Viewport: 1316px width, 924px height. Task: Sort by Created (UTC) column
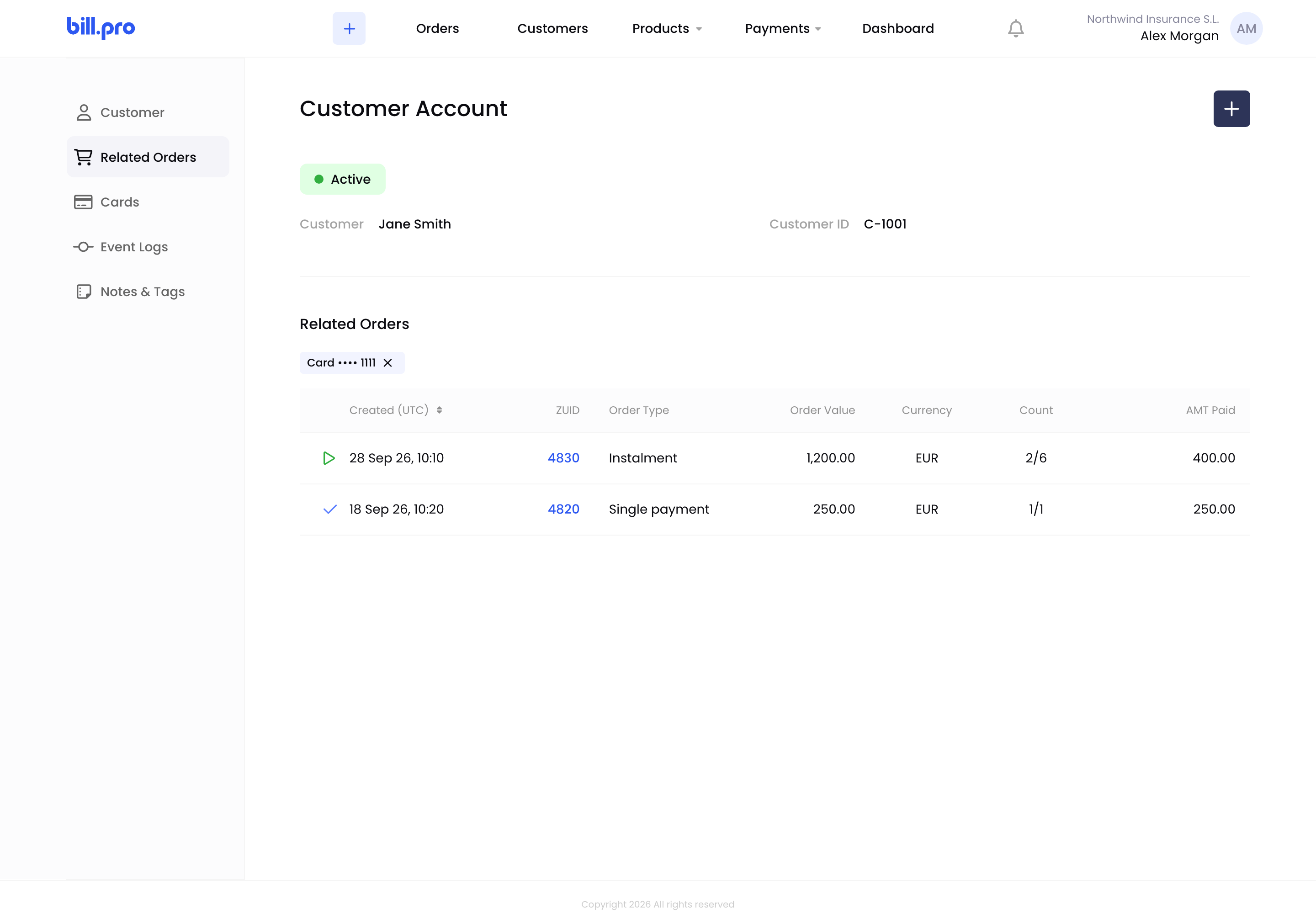tap(396, 410)
